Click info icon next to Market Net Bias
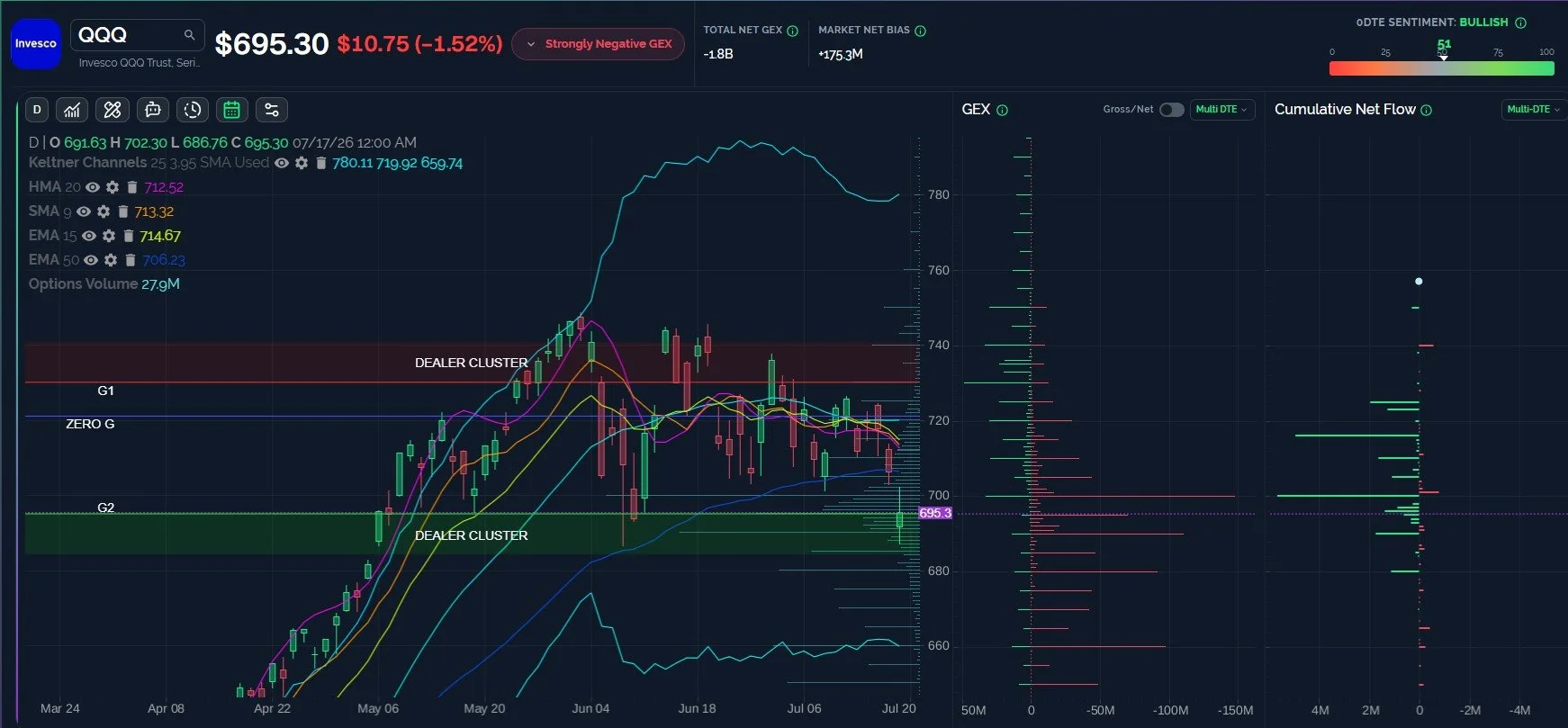Image resolution: width=1568 pixels, height=728 pixels. tap(920, 31)
